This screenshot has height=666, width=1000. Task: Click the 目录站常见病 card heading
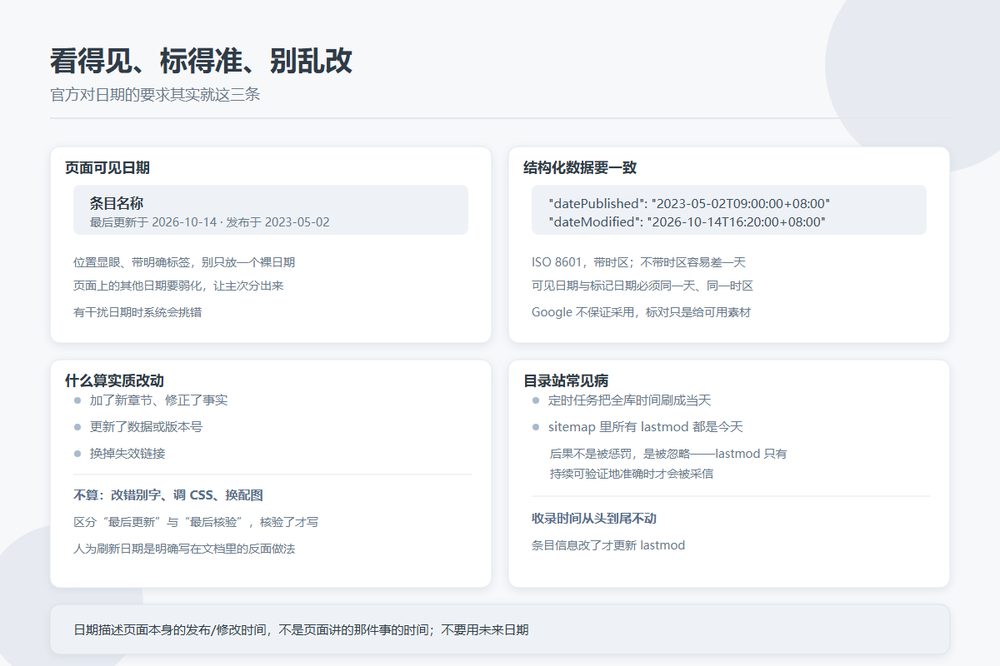pos(566,381)
